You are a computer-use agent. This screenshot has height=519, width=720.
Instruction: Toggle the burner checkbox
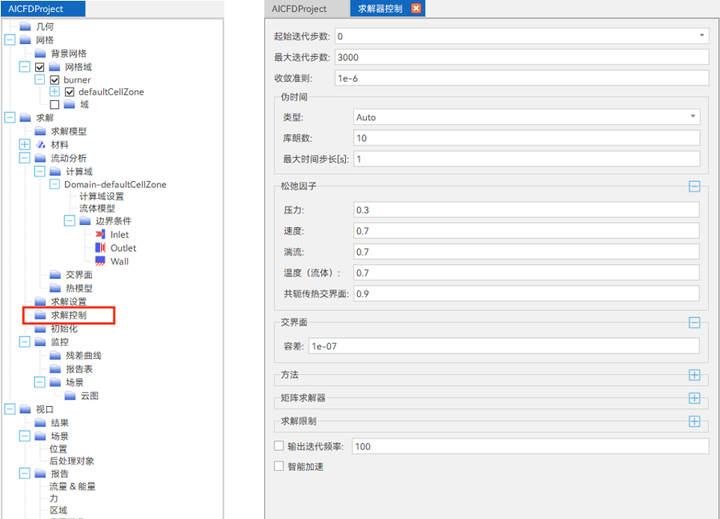tap(55, 80)
